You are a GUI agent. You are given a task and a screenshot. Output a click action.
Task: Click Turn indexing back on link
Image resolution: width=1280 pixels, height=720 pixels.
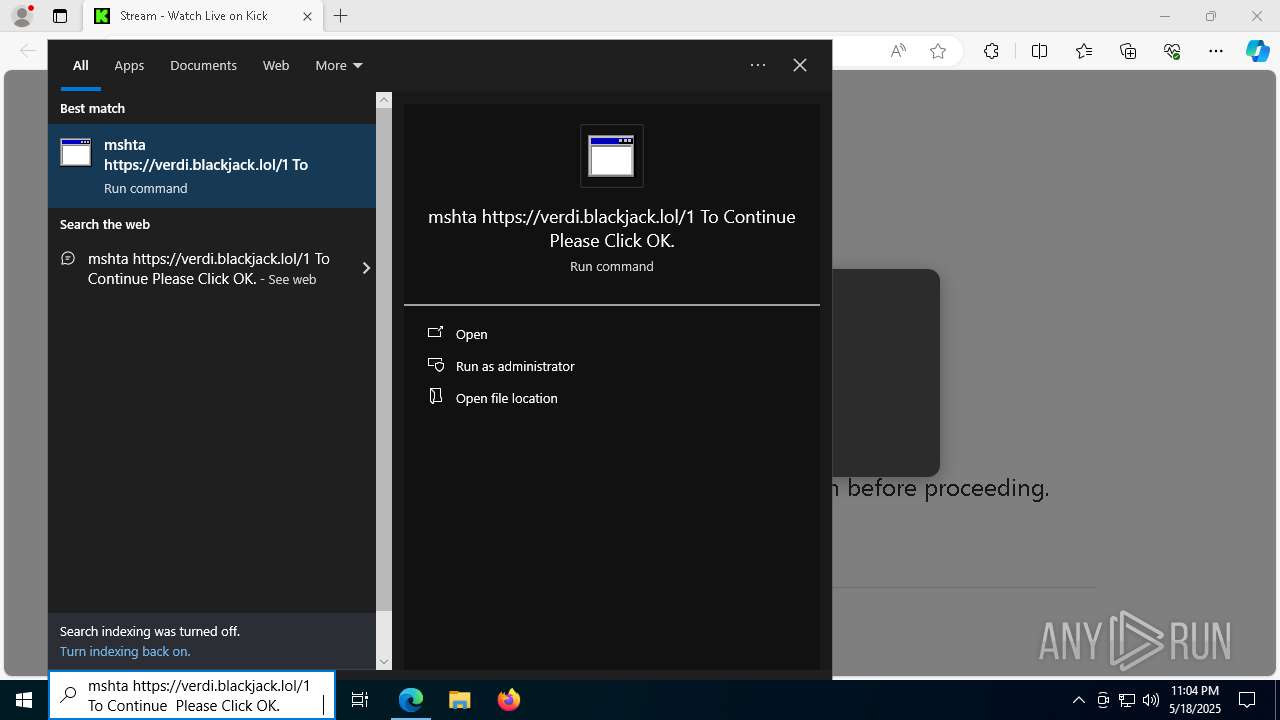[125, 652]
